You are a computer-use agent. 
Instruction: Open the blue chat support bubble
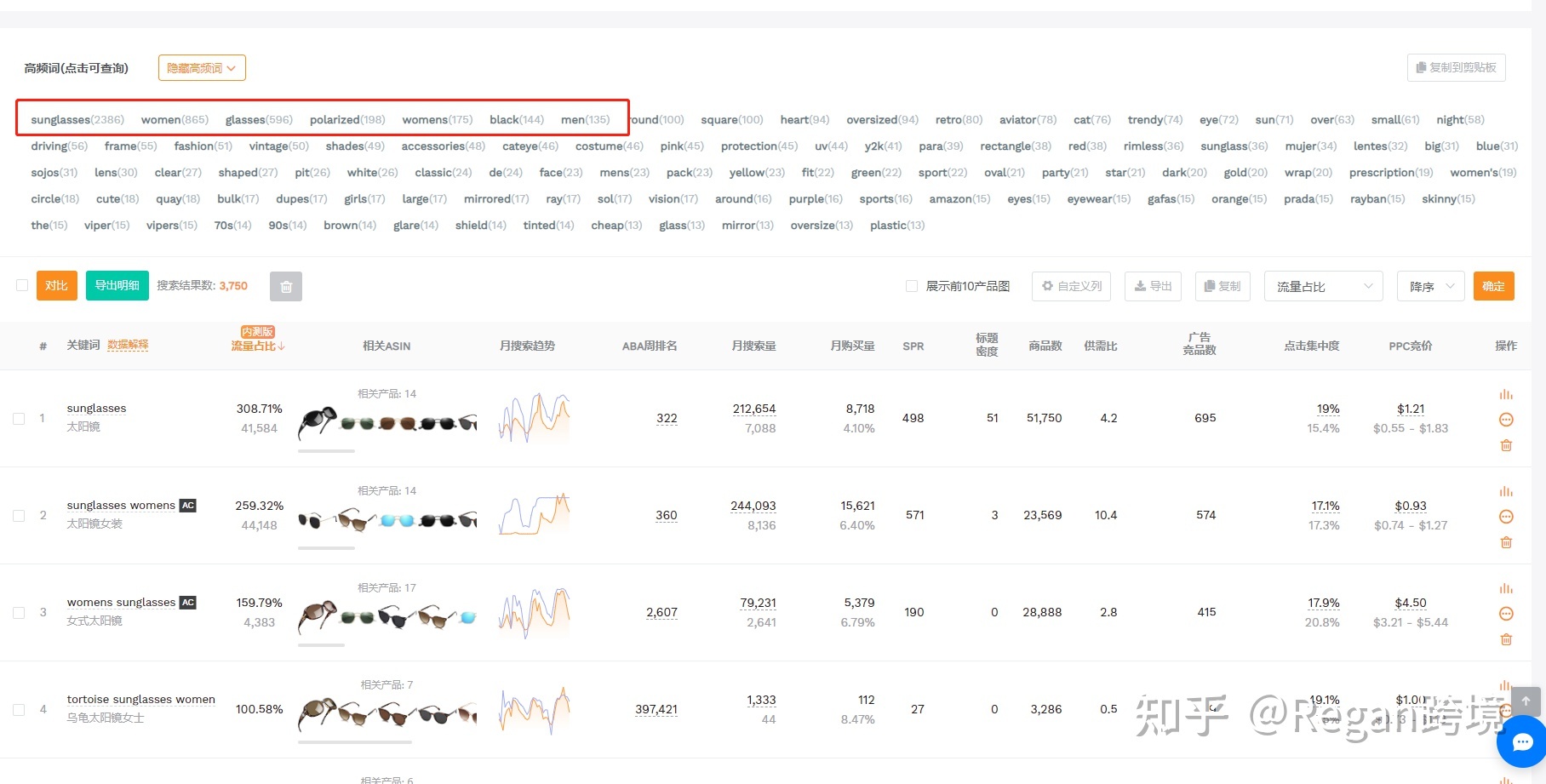[1521, 741]
